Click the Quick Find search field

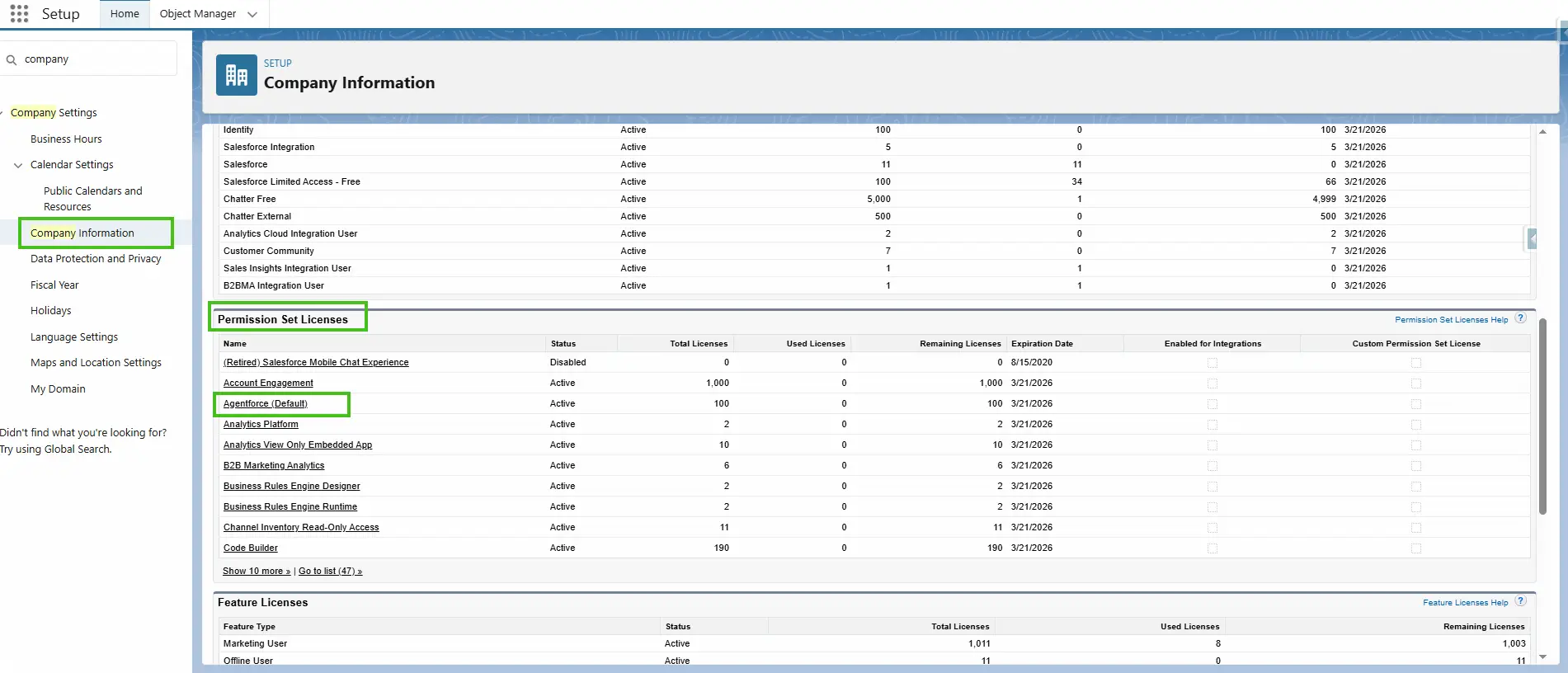point(95,59)
